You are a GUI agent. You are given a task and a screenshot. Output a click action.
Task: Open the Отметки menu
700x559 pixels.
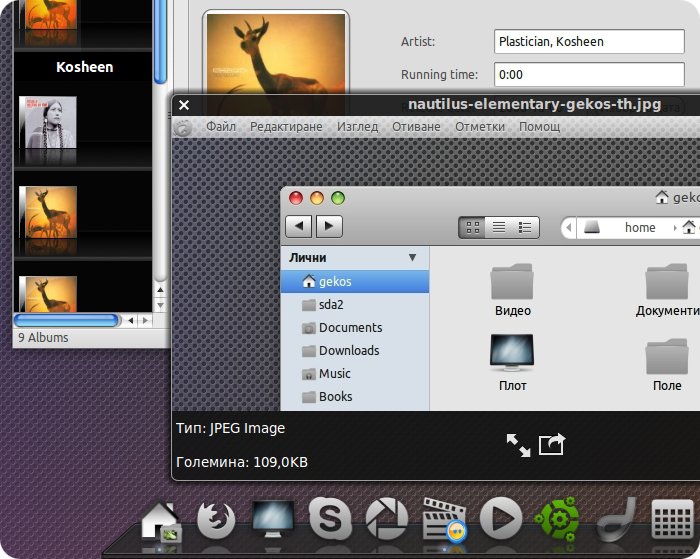pos(479,127)
